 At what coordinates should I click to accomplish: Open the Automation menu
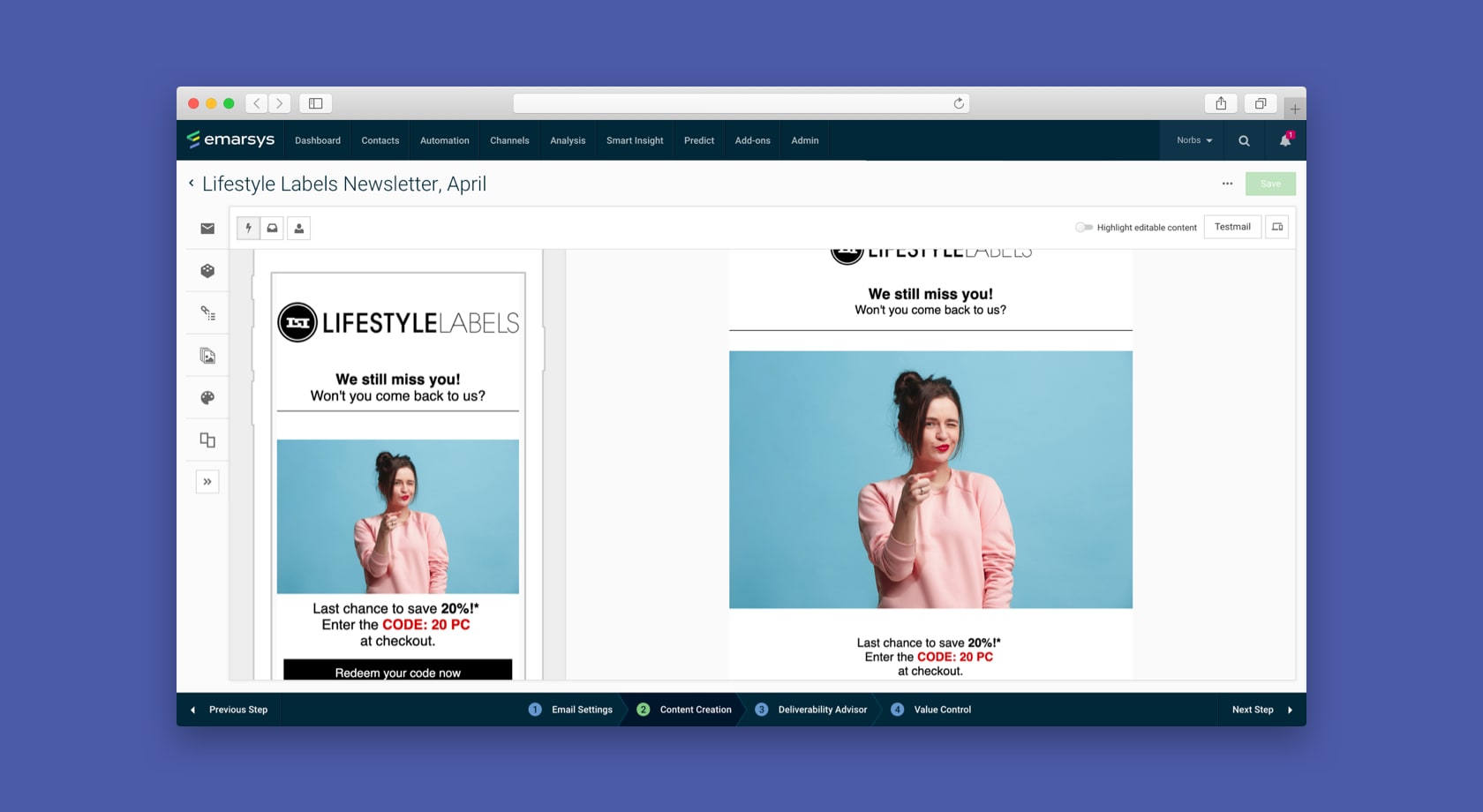click(x=444, y=140)
